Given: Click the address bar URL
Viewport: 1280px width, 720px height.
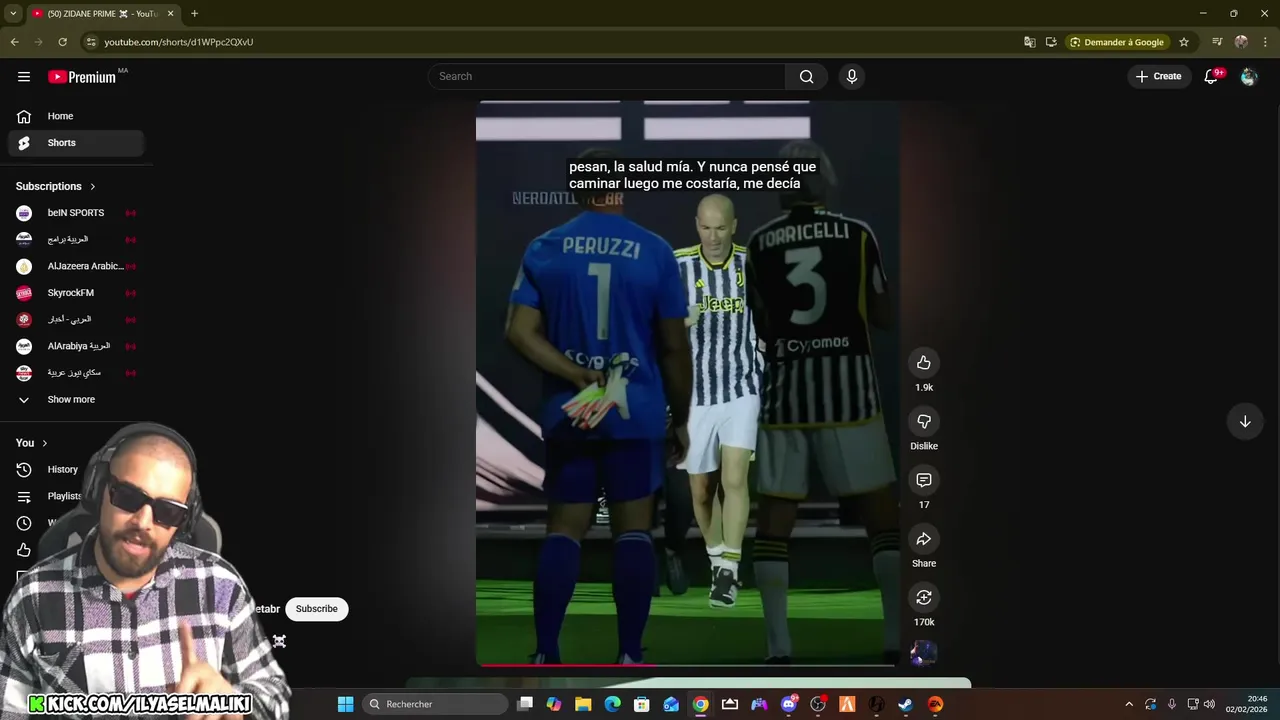Looking at the screenshot, I should click(179, 42).
